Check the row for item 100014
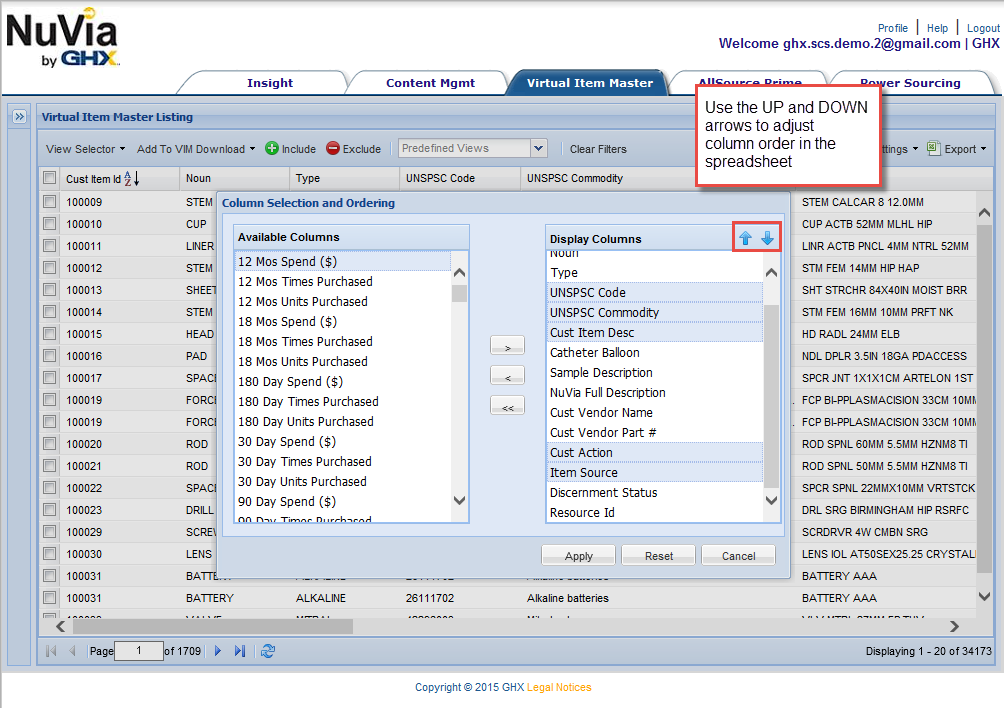Viewport: 1004px width, 708px height. click(x=49, y=312)
